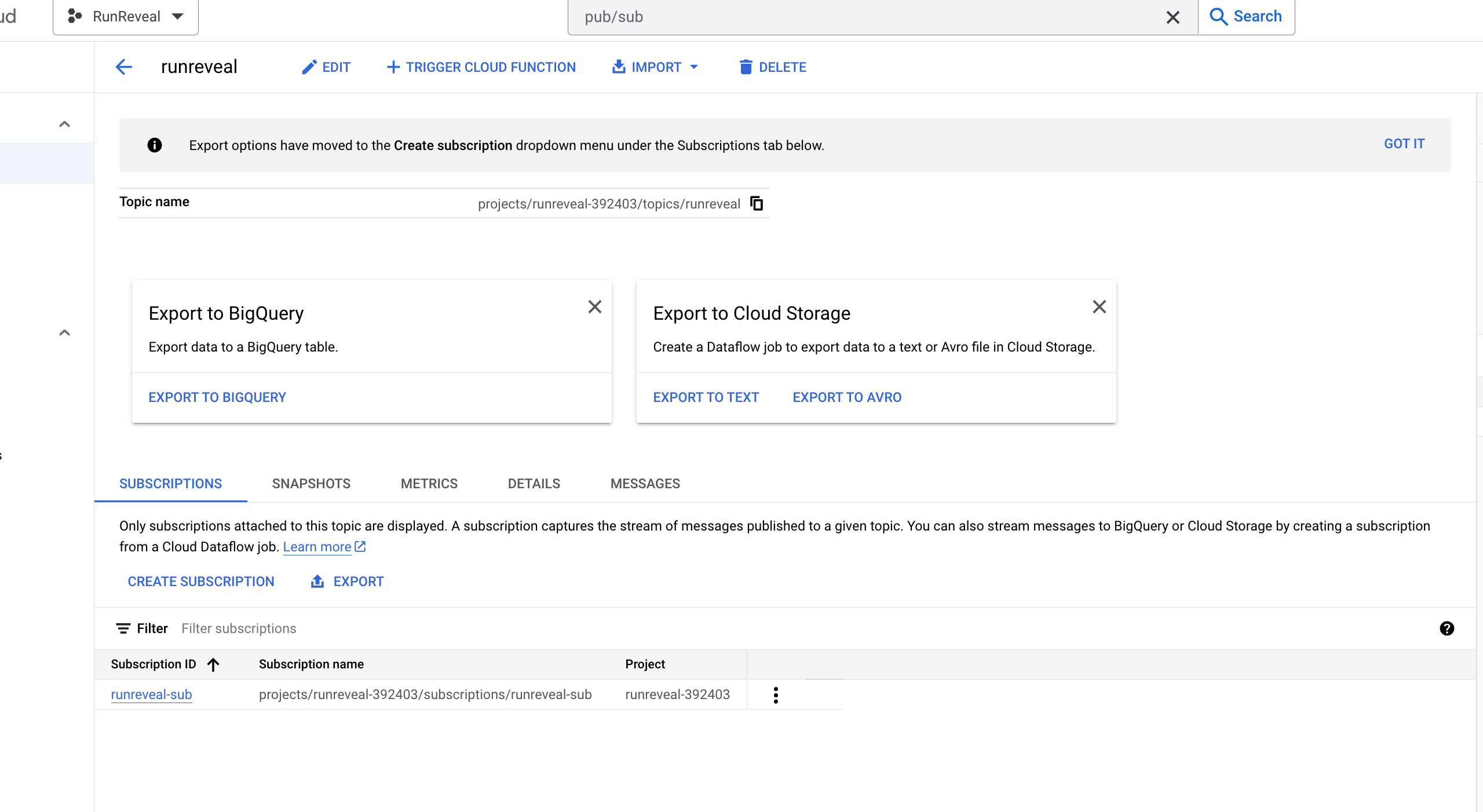Collapse the upper sidebar section chevron
This screenshot has width=1483, height=812.
64,124
